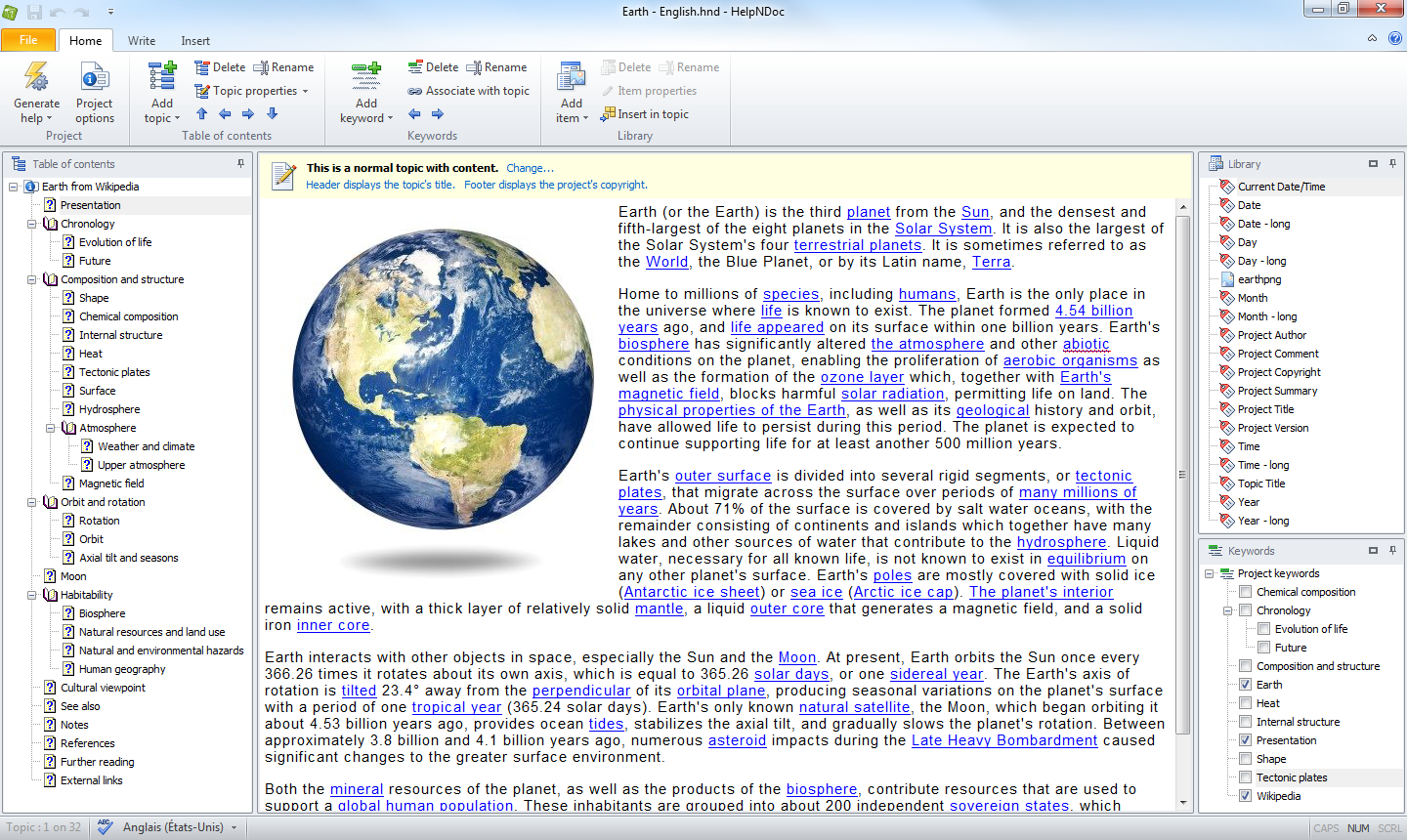
Task: Uncheck the Earth keyword checkbox
Action: tap(1245, 685)
